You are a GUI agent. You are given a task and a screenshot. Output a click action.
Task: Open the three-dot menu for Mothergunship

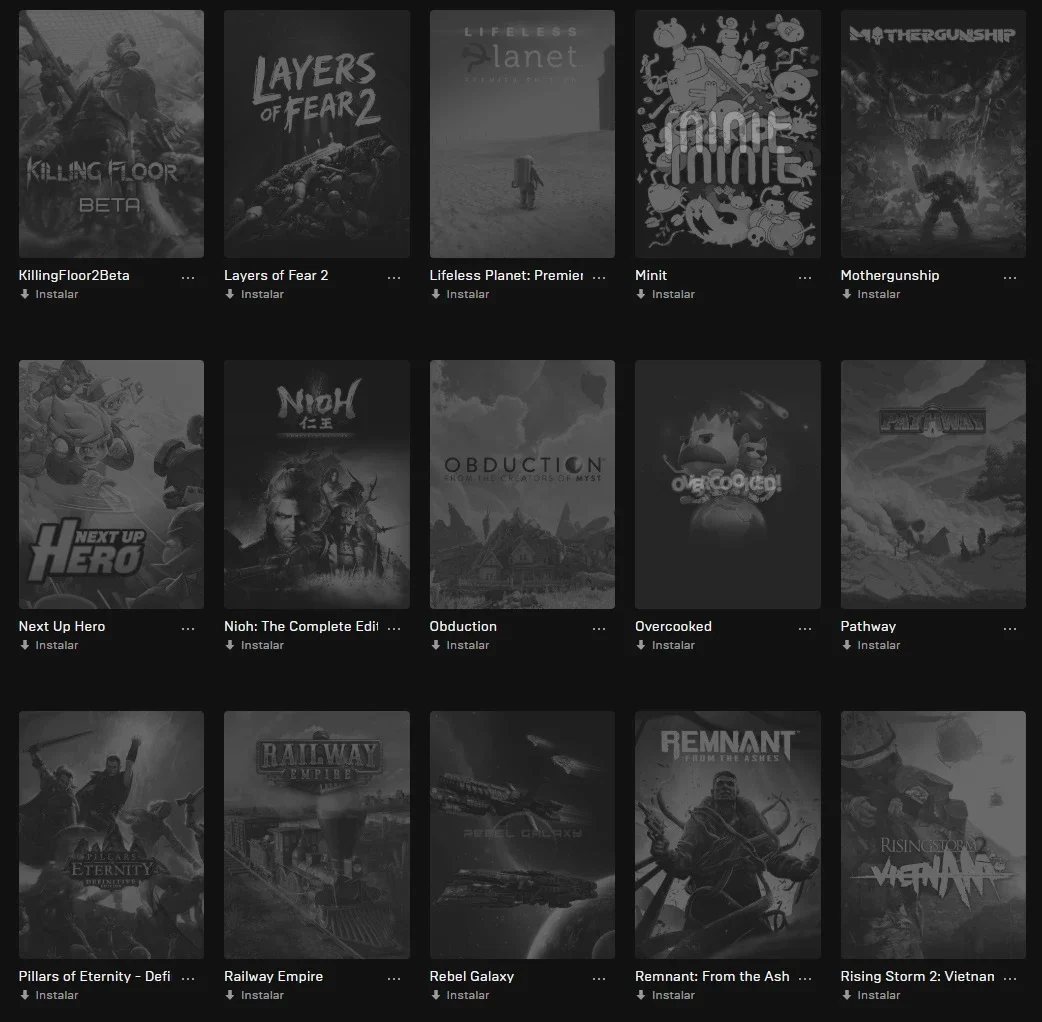pos(1010,277)
